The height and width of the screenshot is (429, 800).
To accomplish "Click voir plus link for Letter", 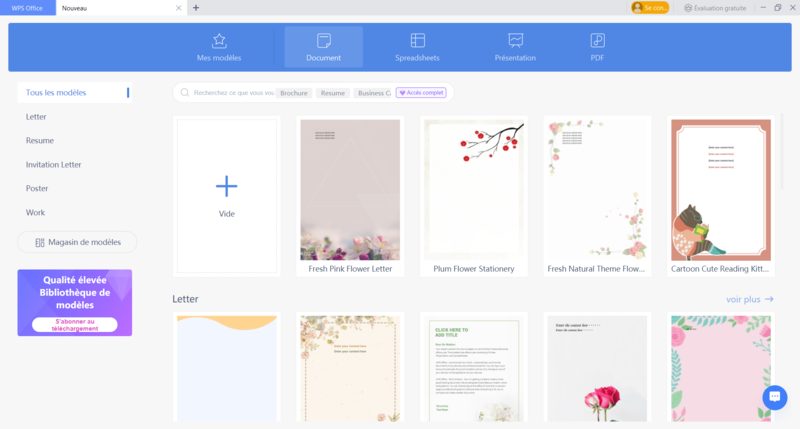I will 749,299.
